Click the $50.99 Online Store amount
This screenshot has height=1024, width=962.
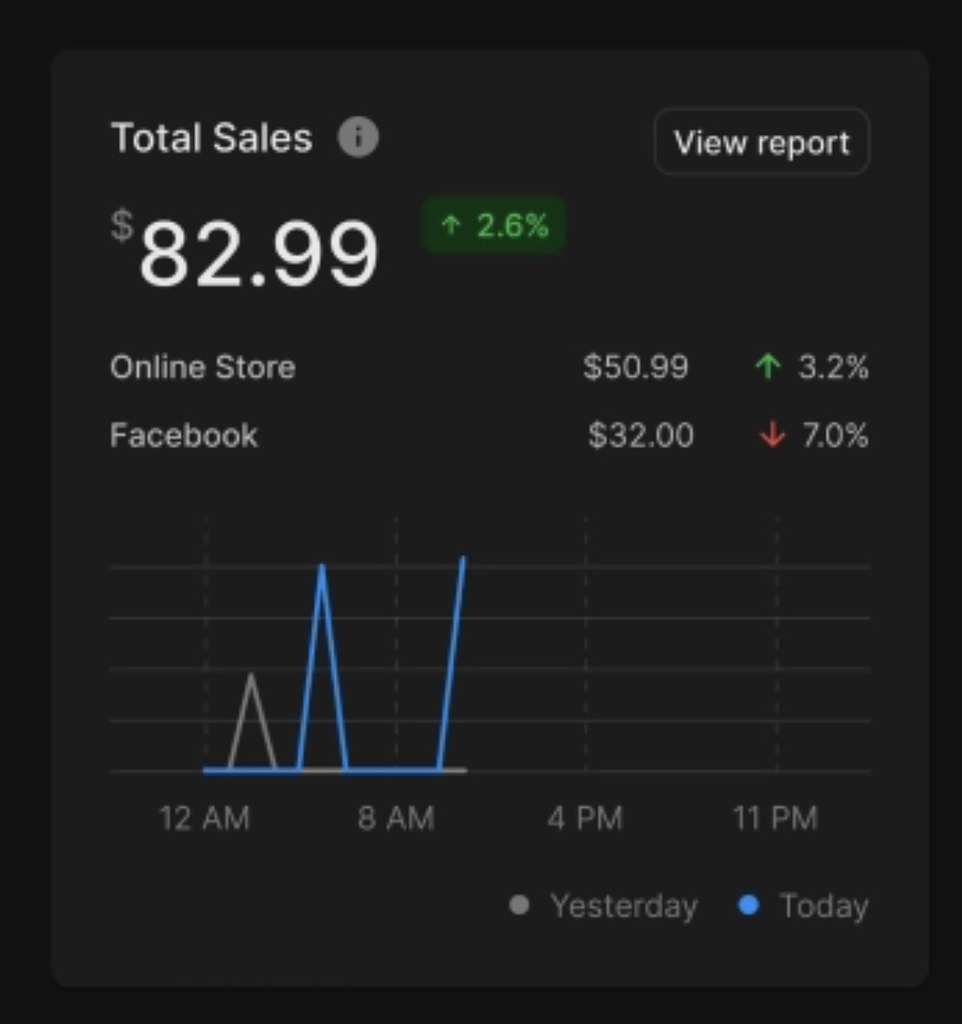[636, 367]
